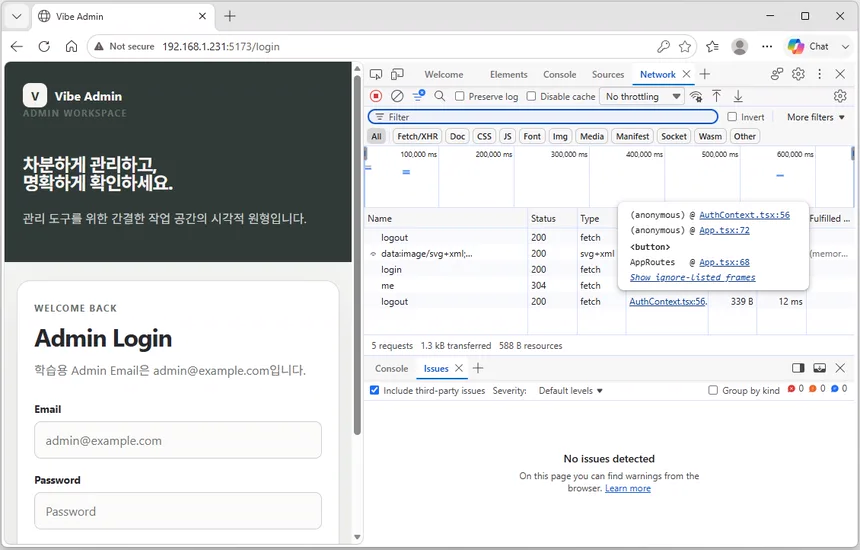Clear the network log
The image size is (860, 550).
397,96
